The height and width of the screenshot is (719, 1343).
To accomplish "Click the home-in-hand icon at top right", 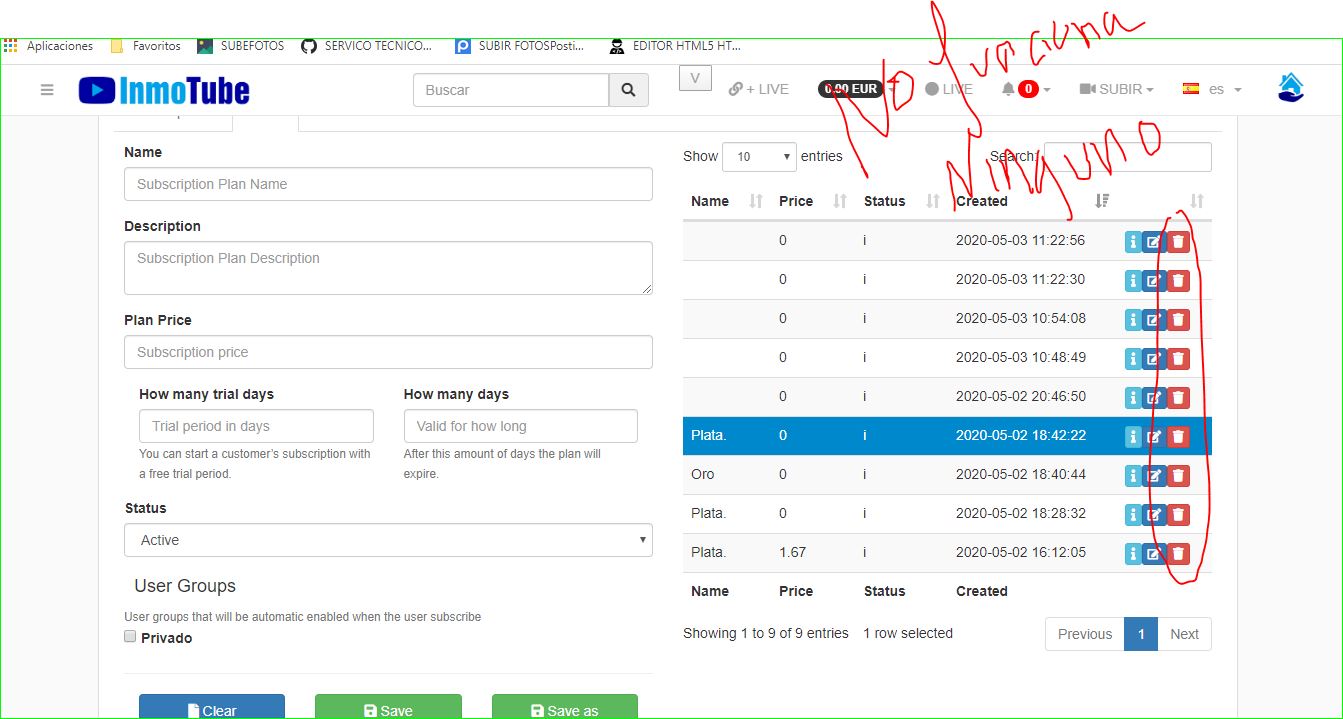I will point(1290,86).
